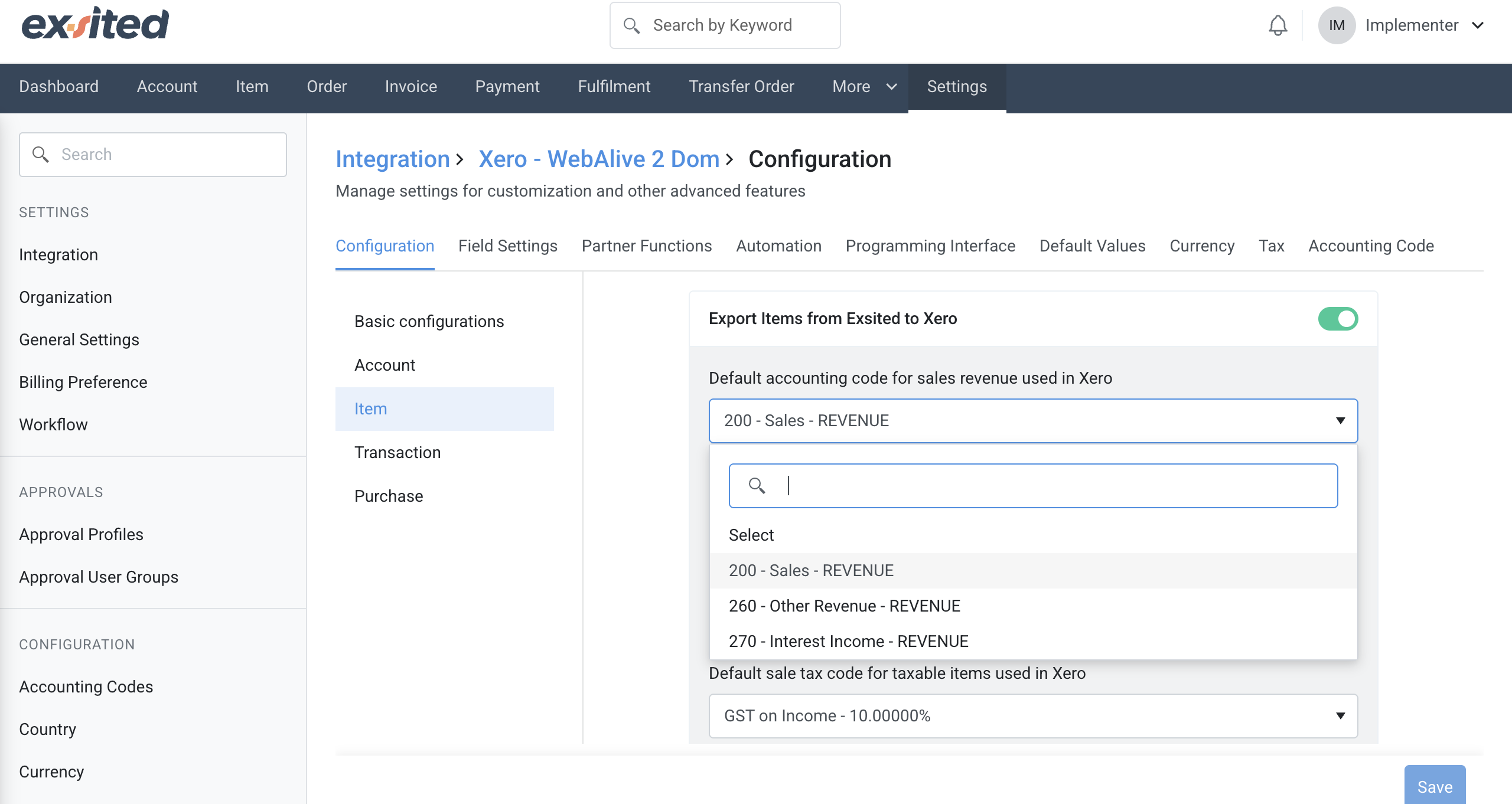Viewport: 1512px width, 804px height.
Task: Click the IM user avatar
Action: (1337, 25)
